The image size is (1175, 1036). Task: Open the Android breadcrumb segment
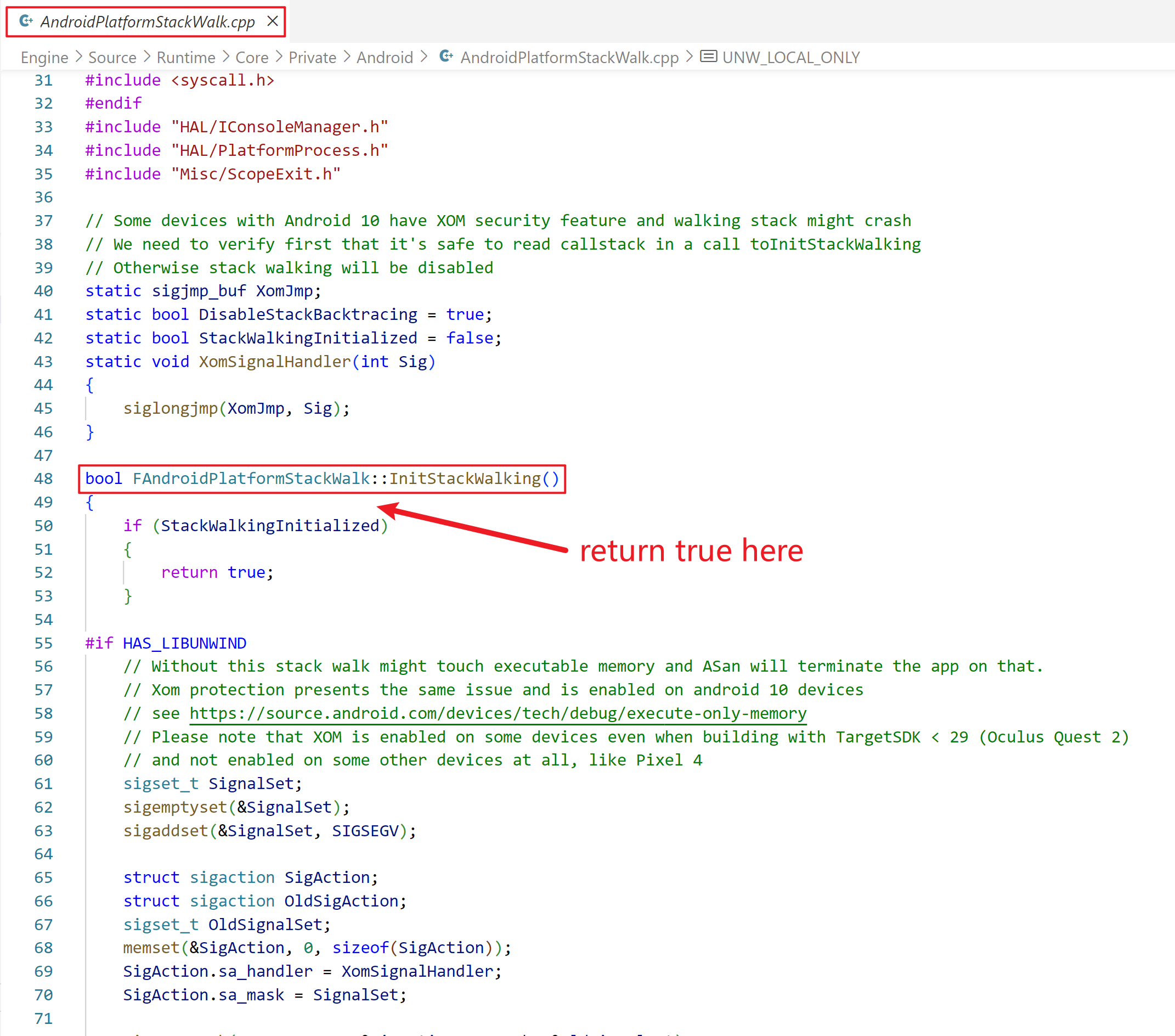click(385, 58)
